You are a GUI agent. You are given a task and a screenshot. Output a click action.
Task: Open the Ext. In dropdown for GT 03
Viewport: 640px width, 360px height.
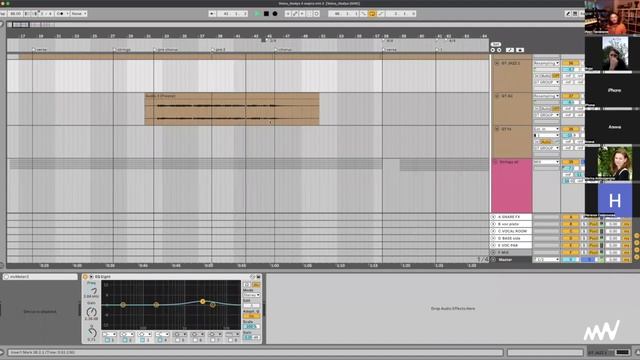547,129
